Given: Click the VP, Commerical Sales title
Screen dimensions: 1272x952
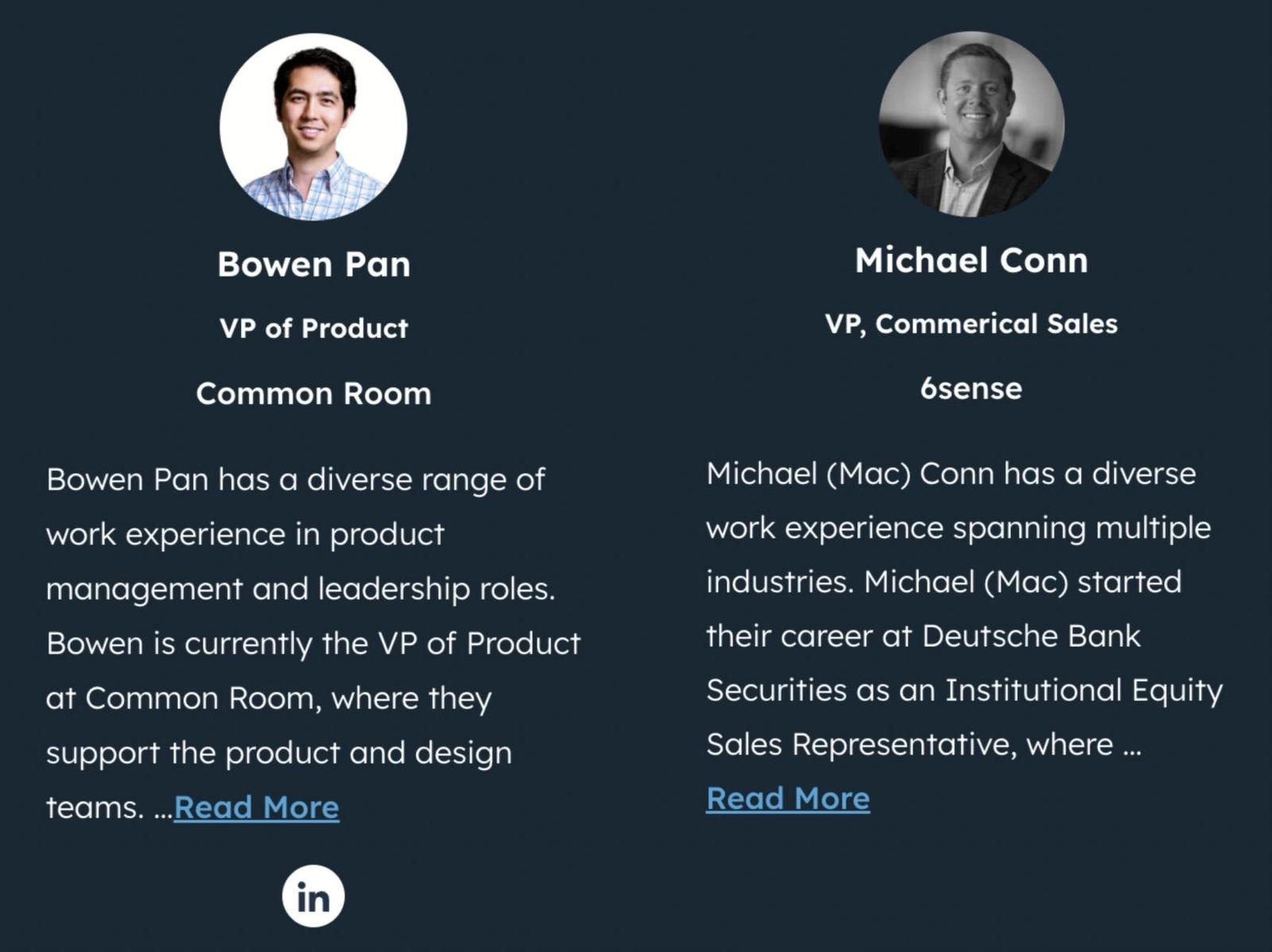Looking at the screenshot, I should [971, 324].
